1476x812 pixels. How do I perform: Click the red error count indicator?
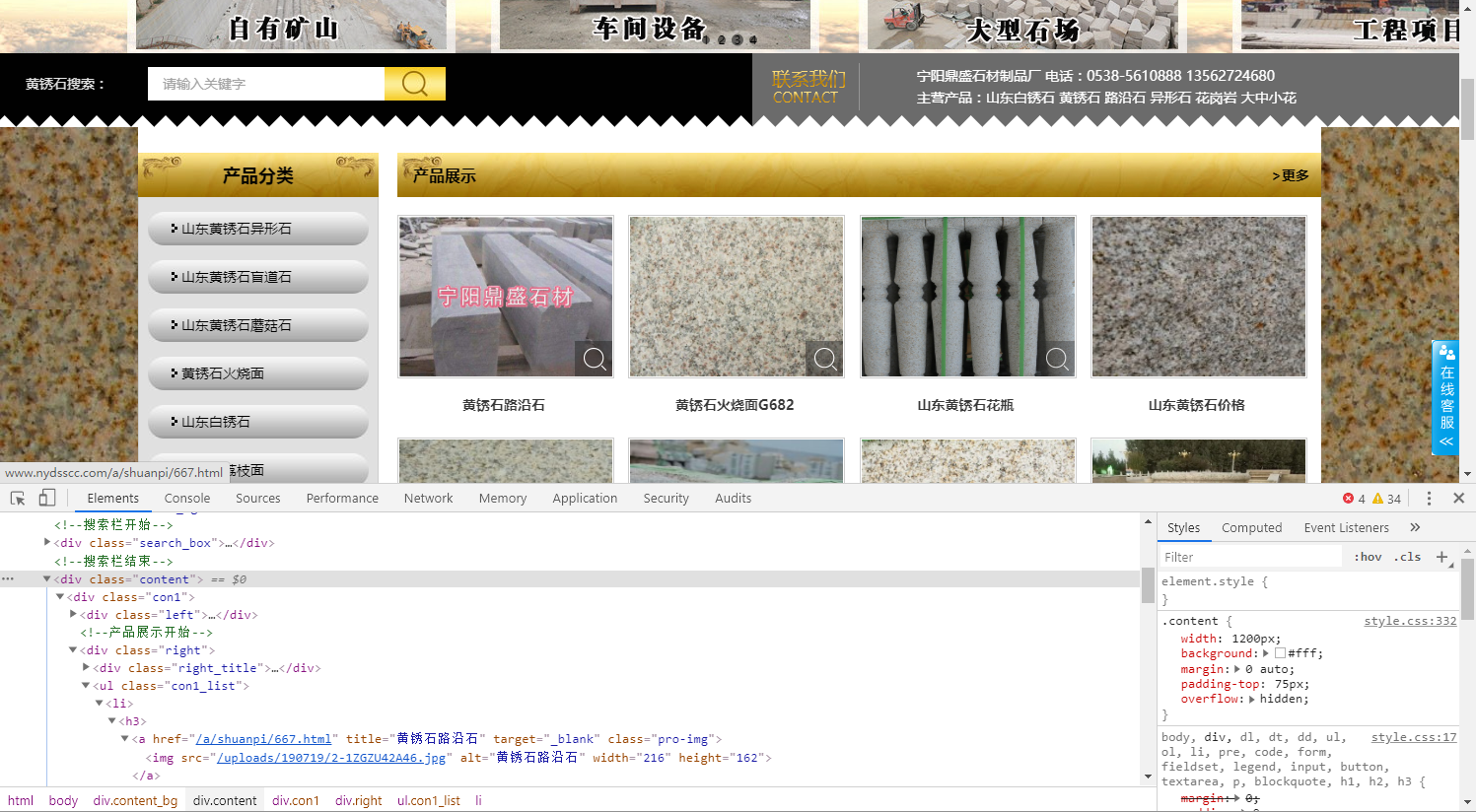[x=1354, y=499]
